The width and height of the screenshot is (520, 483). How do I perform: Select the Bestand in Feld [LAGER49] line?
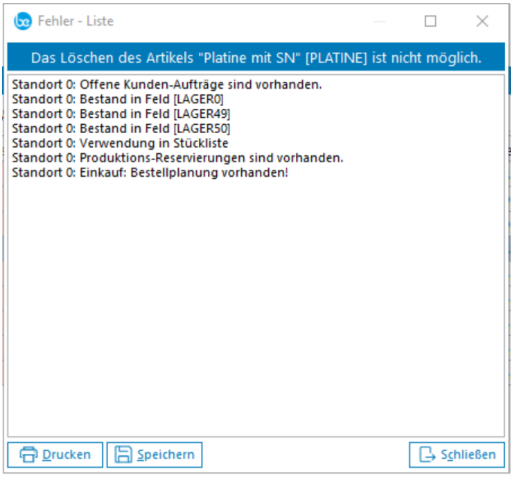coord(121,114)
